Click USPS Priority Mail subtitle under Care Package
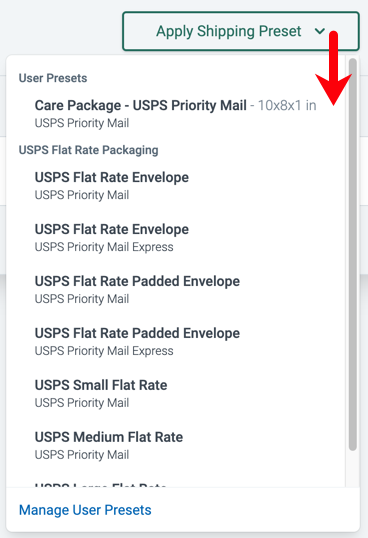Viewport: 368px width, 538px height. (82, 123)
